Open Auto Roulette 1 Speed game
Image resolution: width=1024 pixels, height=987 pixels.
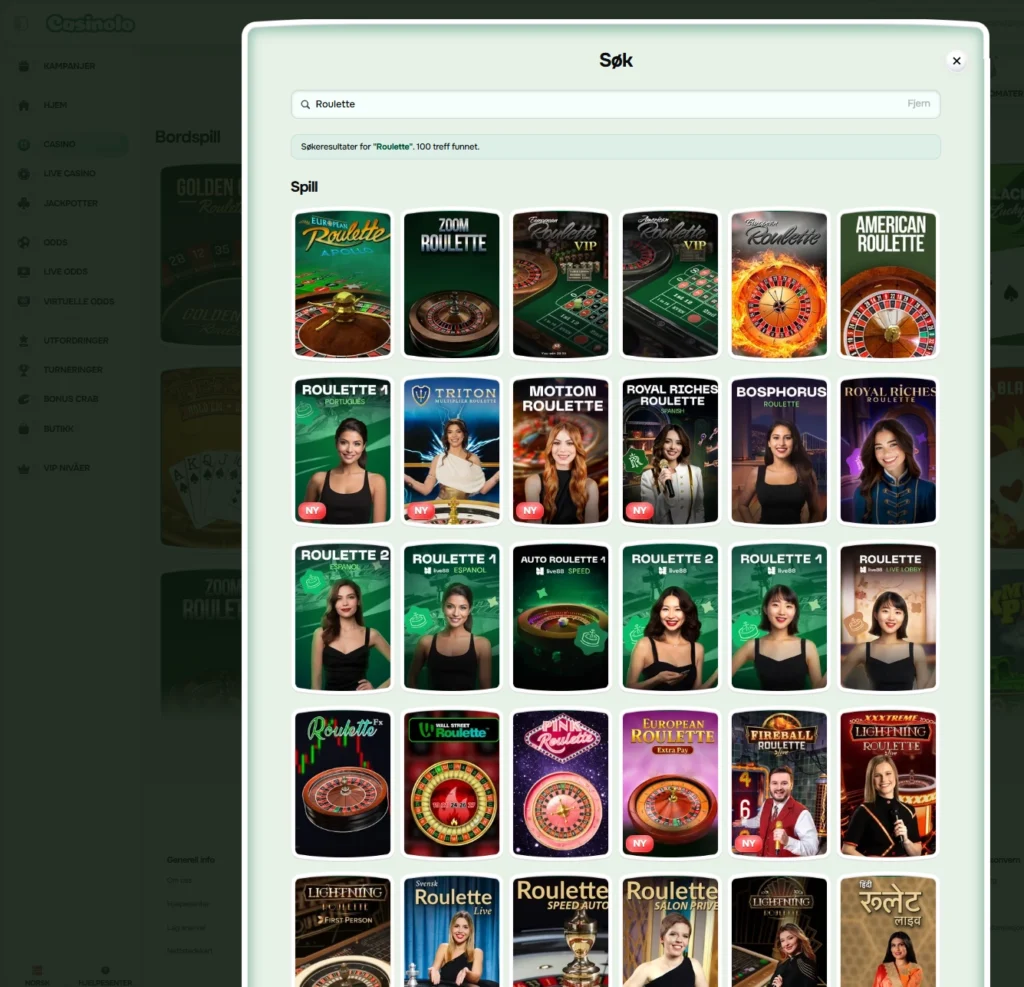[x=561, y=617]
